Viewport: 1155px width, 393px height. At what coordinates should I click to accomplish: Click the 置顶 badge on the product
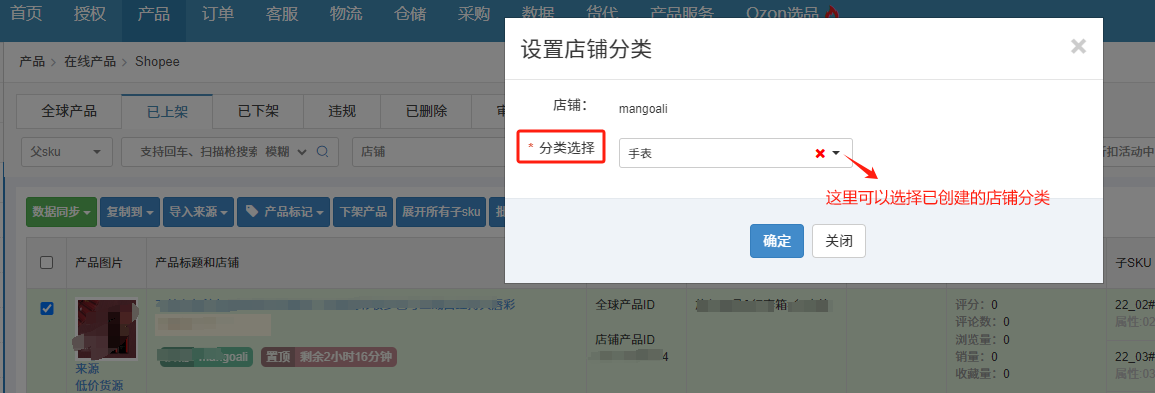coord(278,357)
